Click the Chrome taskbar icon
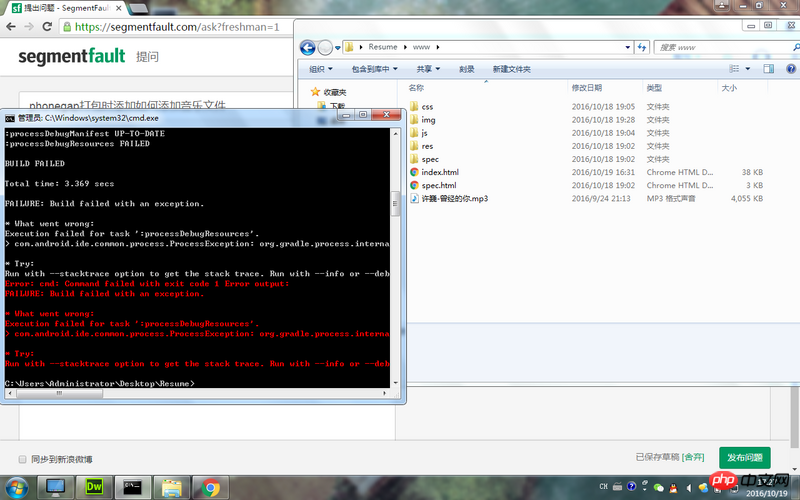Image resolution: width=800 pixels, height=500 pixels. (211, 487)
